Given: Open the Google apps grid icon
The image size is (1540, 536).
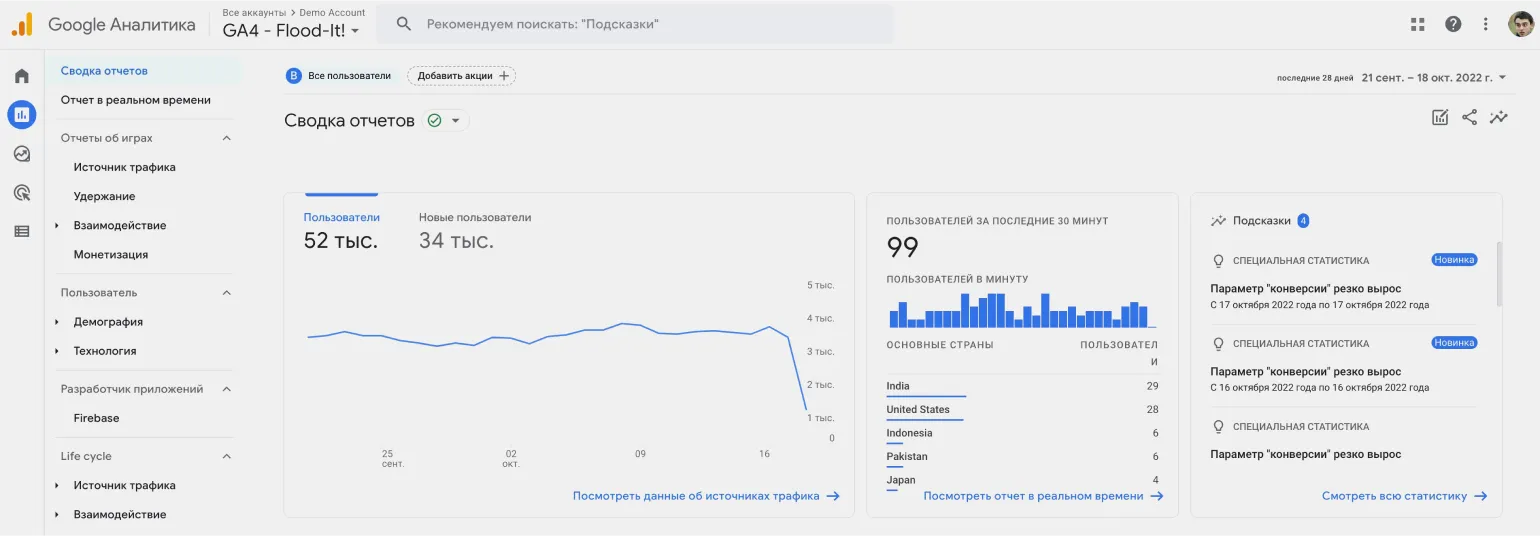Looking at the screenshot, I should (x=1417, y=24).
